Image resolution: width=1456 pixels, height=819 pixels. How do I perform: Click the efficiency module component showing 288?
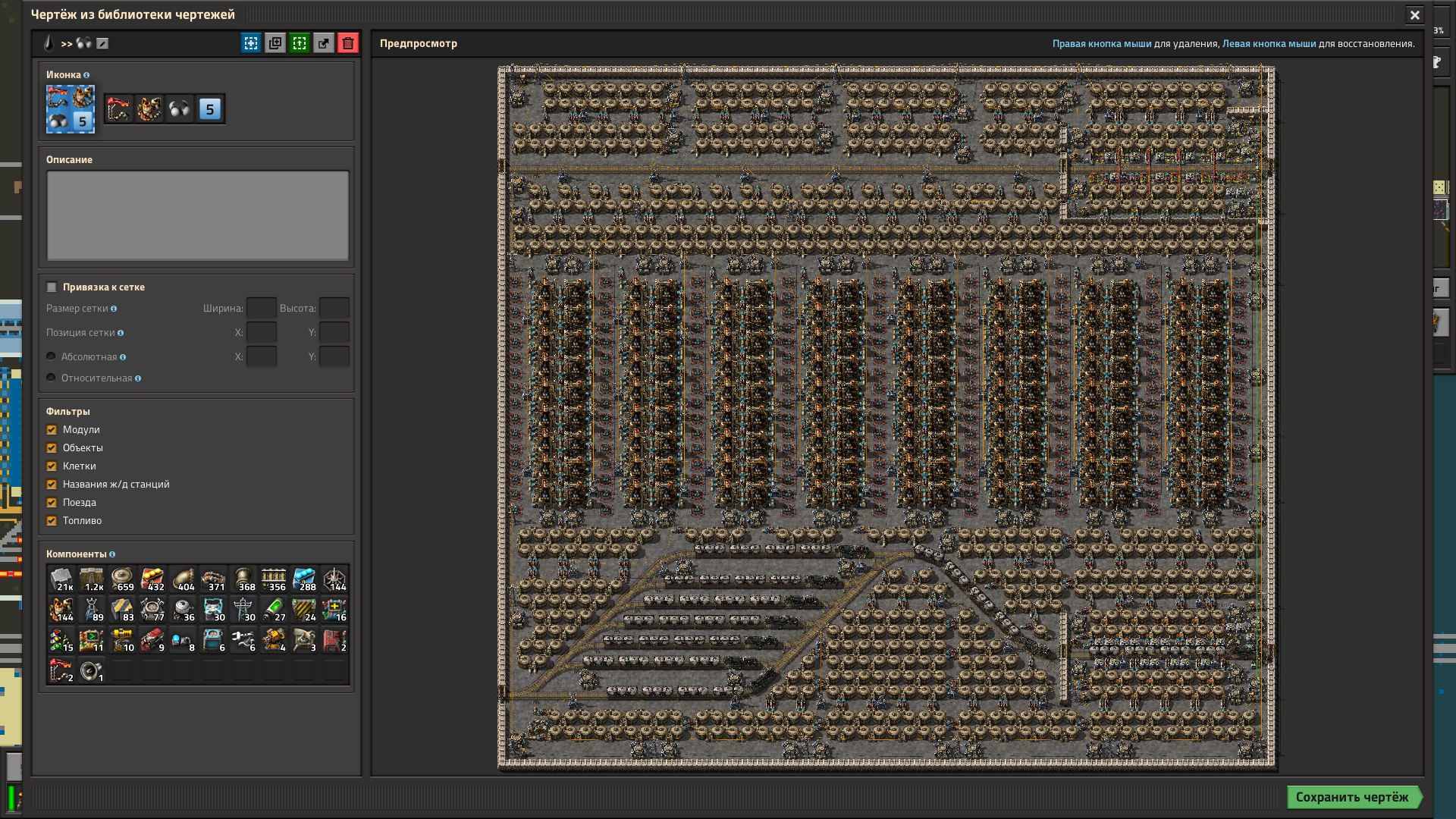[x=304, y=579]
